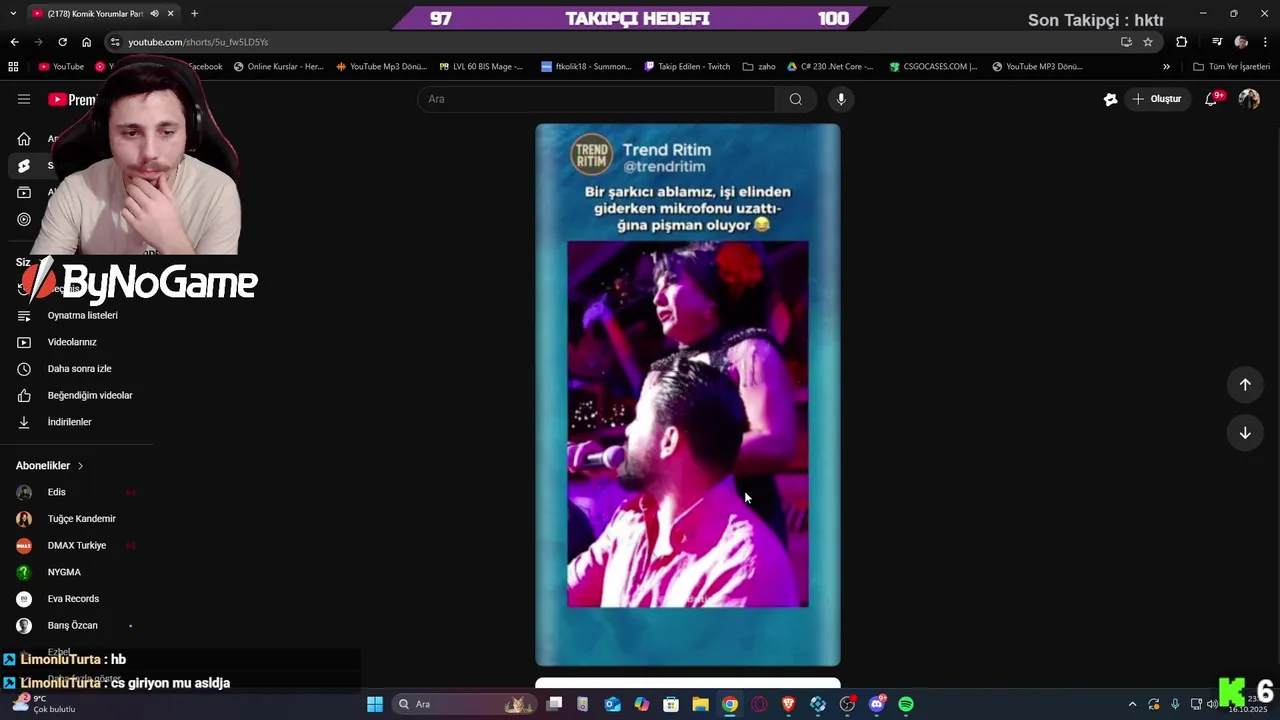Viewport: 1280px width, 720px height.
Task: Show hidden bookmarks overflow chevron
Action: click(1166, 67)
